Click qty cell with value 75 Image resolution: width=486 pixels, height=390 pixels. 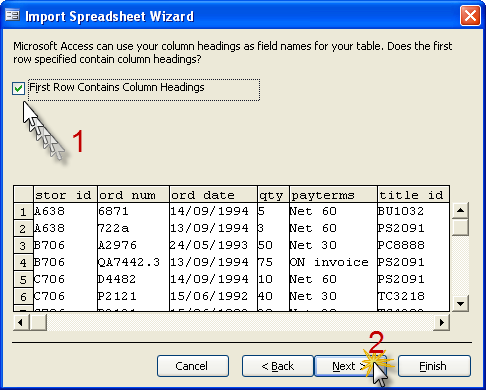point(273,262)
